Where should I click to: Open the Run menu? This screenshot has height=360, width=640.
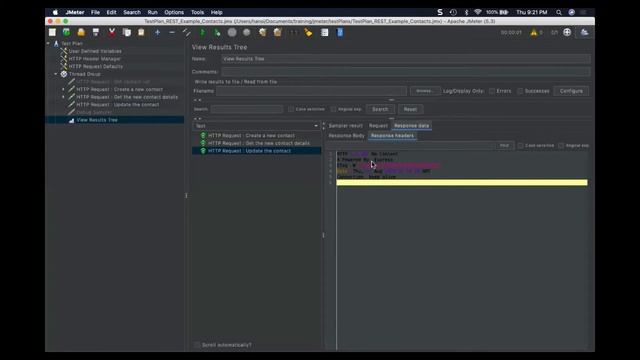click(152, 12)
